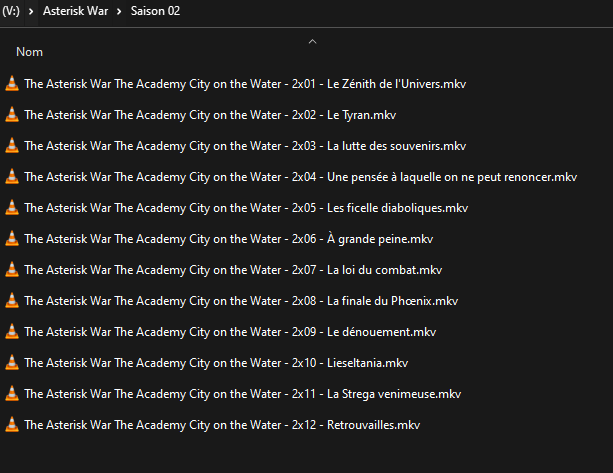
Task: Click VLC cone icon for 2x02 Le Tyran
Action: 12,115
